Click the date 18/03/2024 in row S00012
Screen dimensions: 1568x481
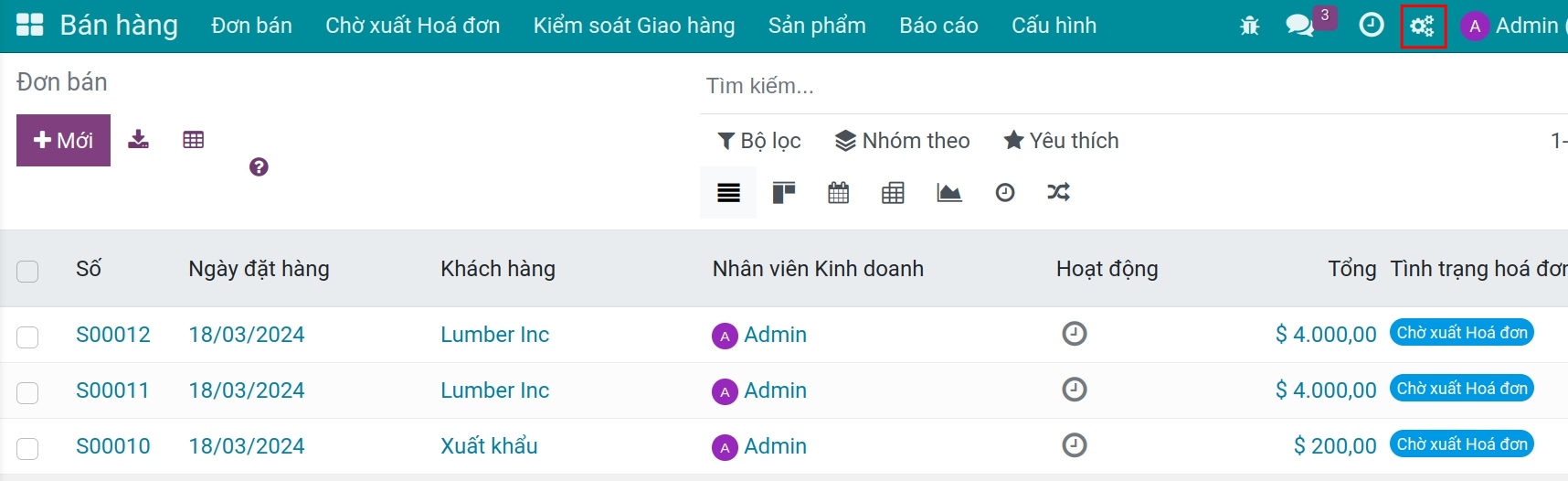(x=247, y=335)
